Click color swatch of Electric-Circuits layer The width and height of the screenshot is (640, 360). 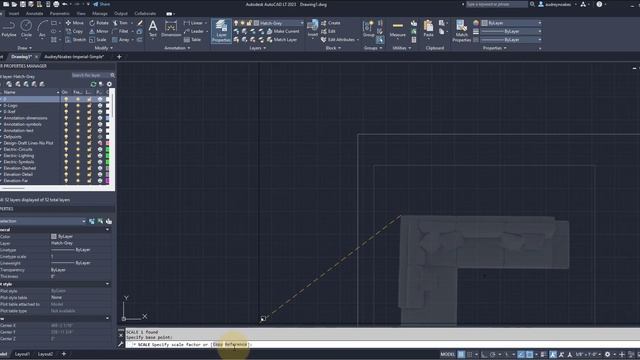point(108,149)
